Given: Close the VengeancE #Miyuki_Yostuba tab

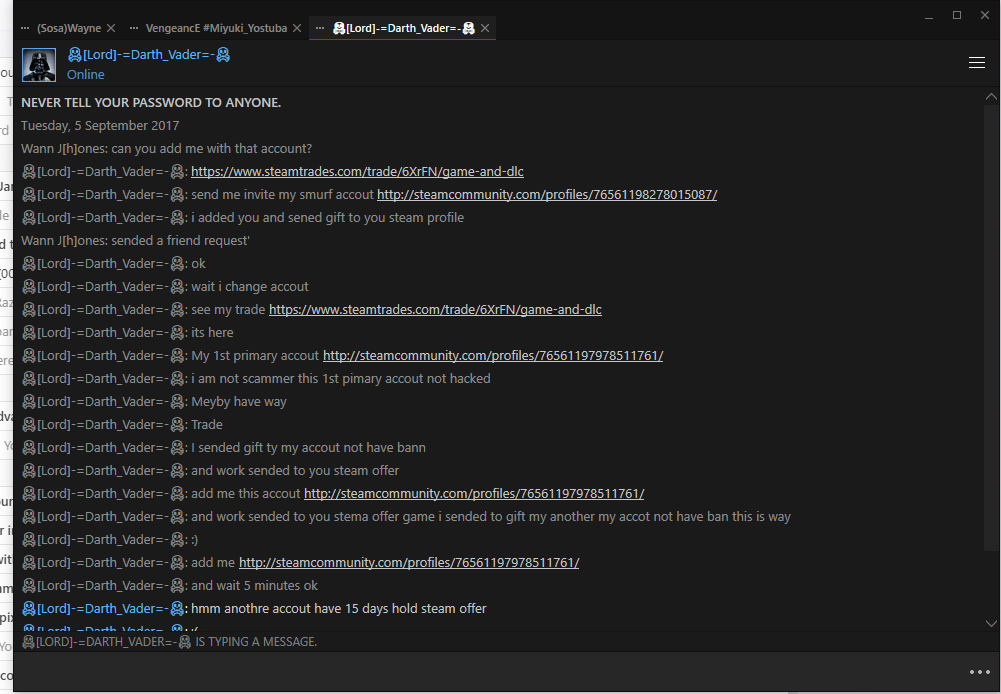Looking at the screenshot, I should point(297,28).
